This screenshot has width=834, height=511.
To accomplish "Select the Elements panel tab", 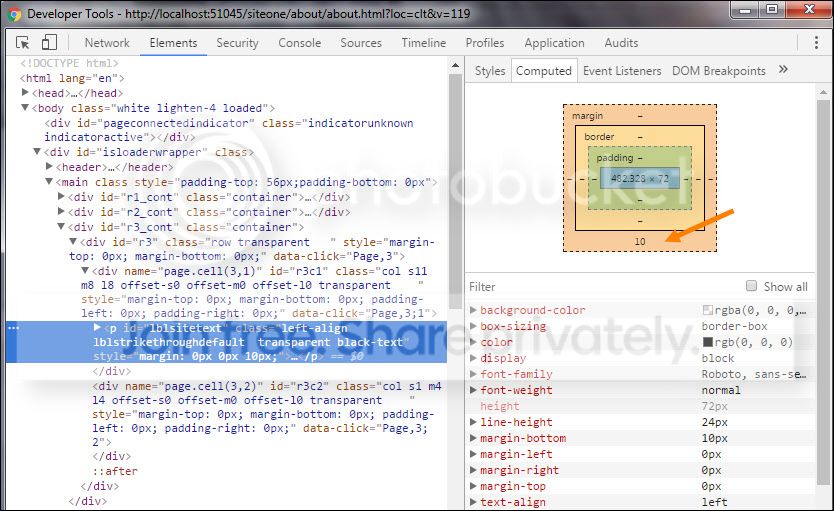I will coord(173,43).
